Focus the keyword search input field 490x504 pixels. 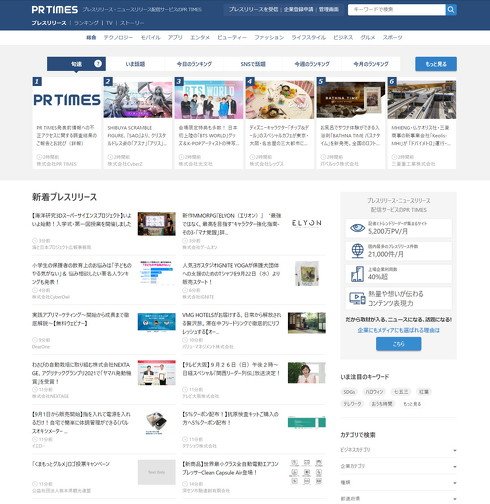point(396,10)
